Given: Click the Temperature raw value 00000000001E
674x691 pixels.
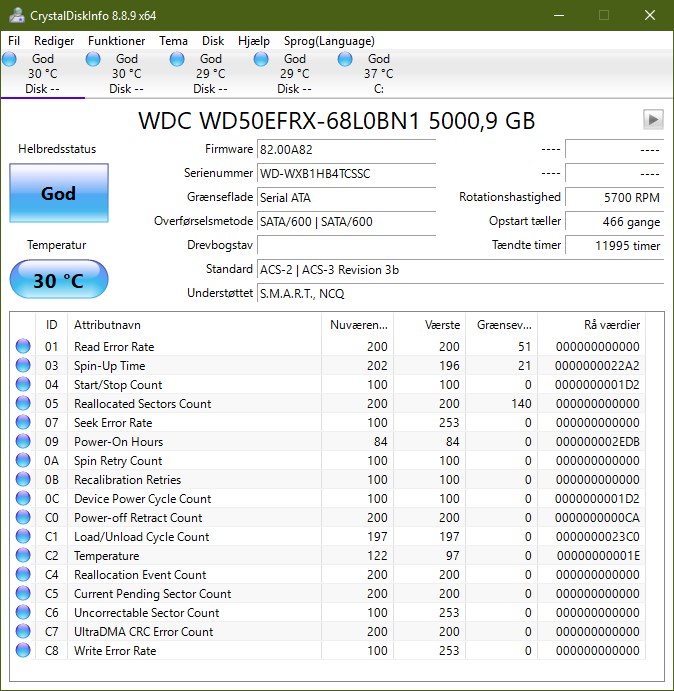Looking at the screenshot, I should click(598, 556).
